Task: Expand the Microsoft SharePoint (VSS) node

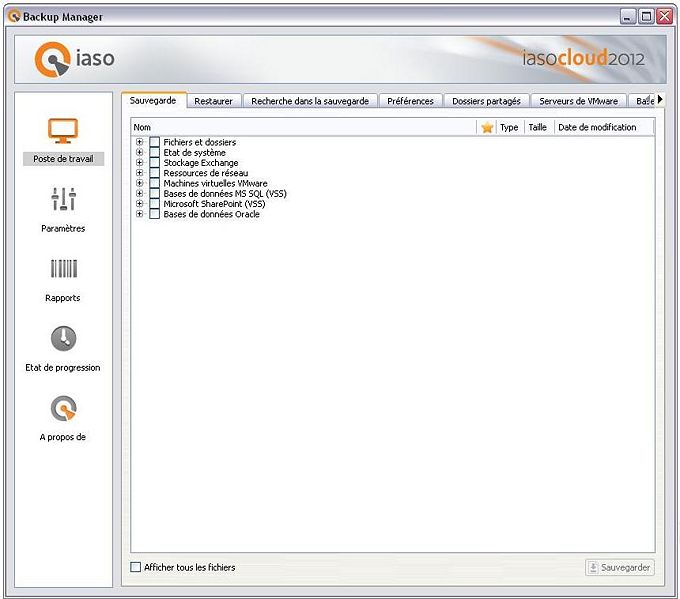Action: click(139, 203)
